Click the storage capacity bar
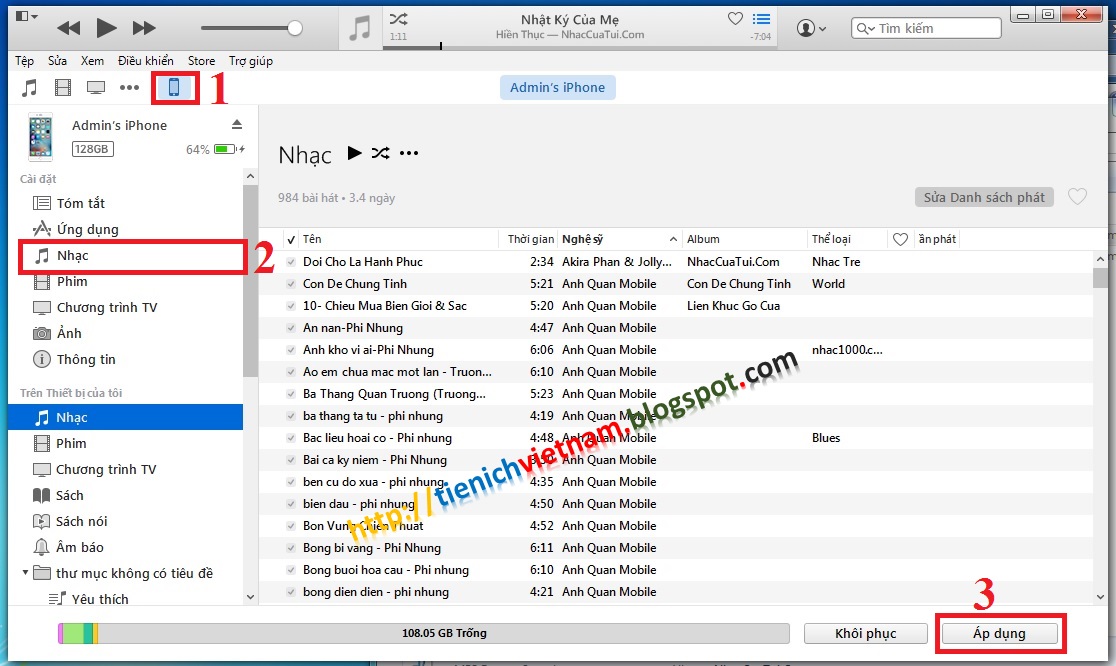1116x666 pixels. pyautogui.click(x=423, y=633)
